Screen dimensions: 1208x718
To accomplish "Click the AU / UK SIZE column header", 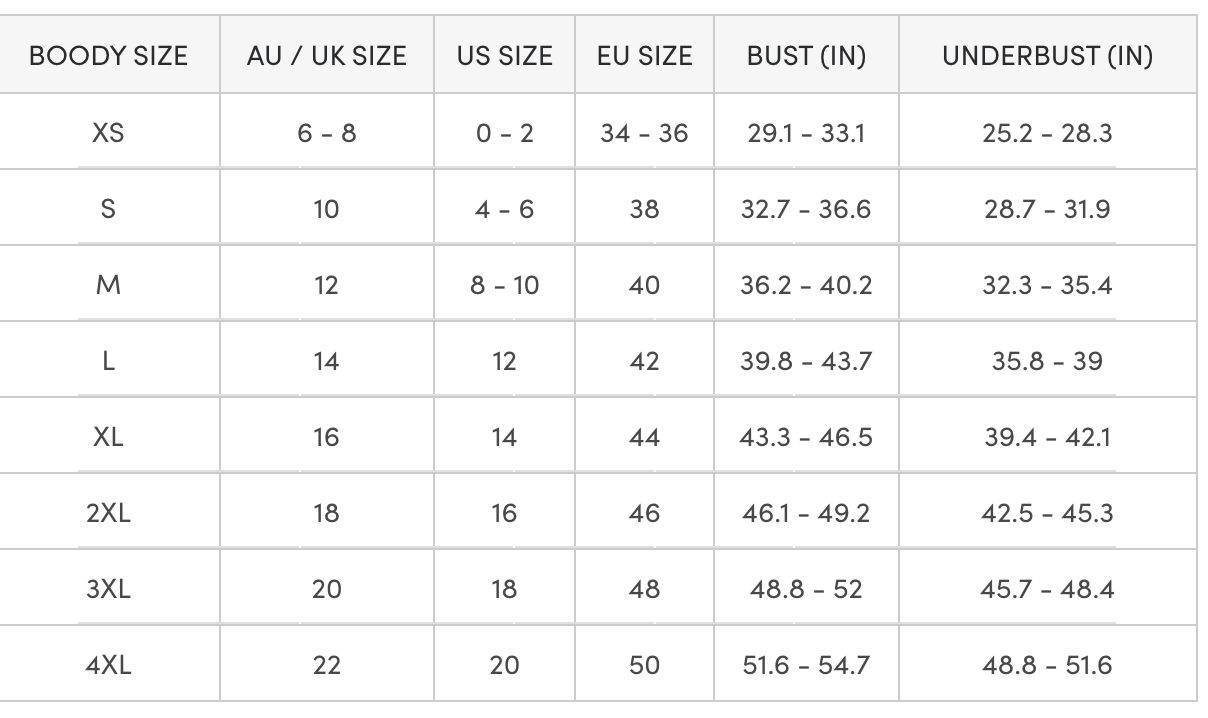I will tap(326, 56).
